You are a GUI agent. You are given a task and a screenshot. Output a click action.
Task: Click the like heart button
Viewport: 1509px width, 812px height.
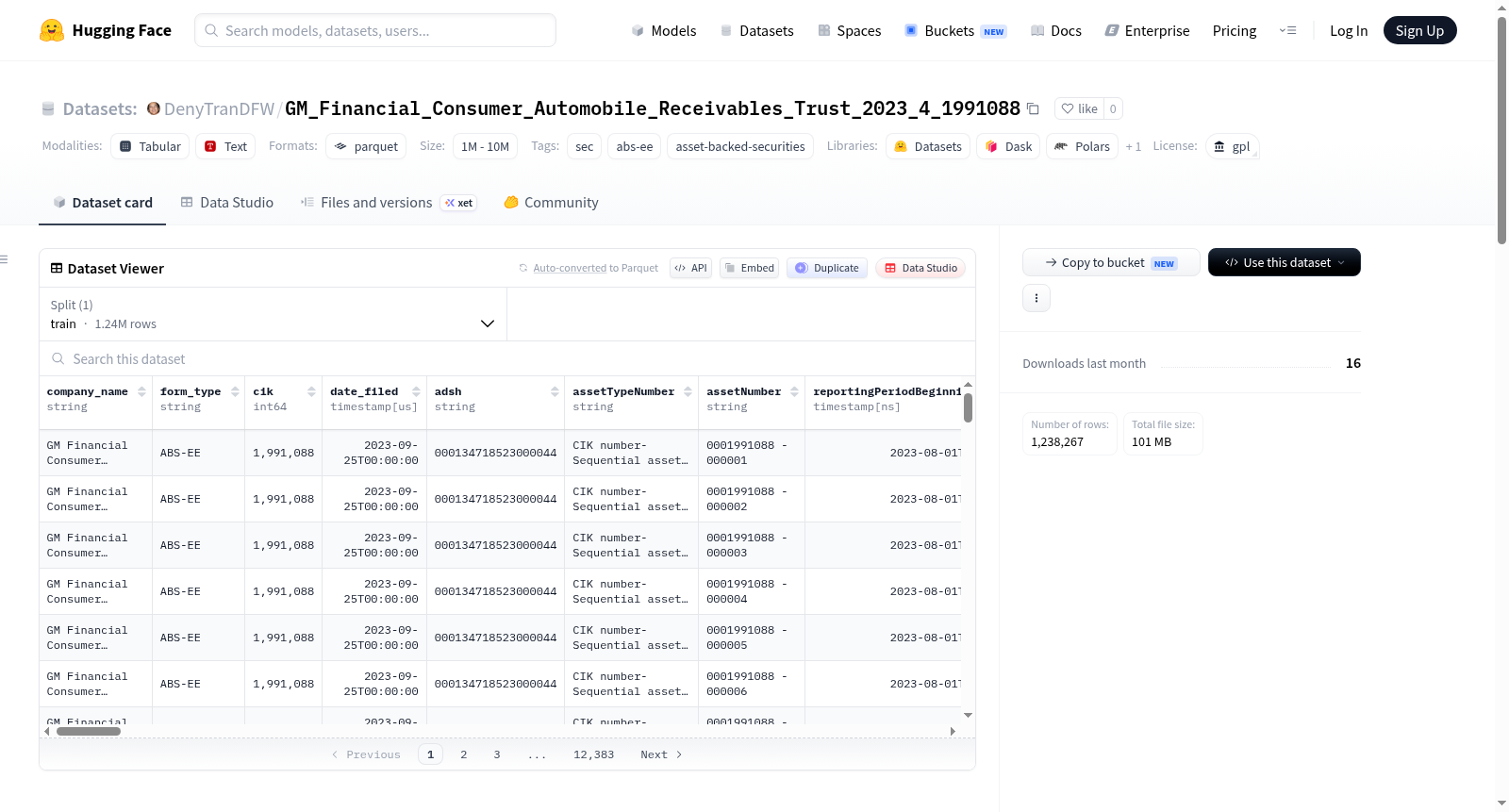pos(1079,108)
